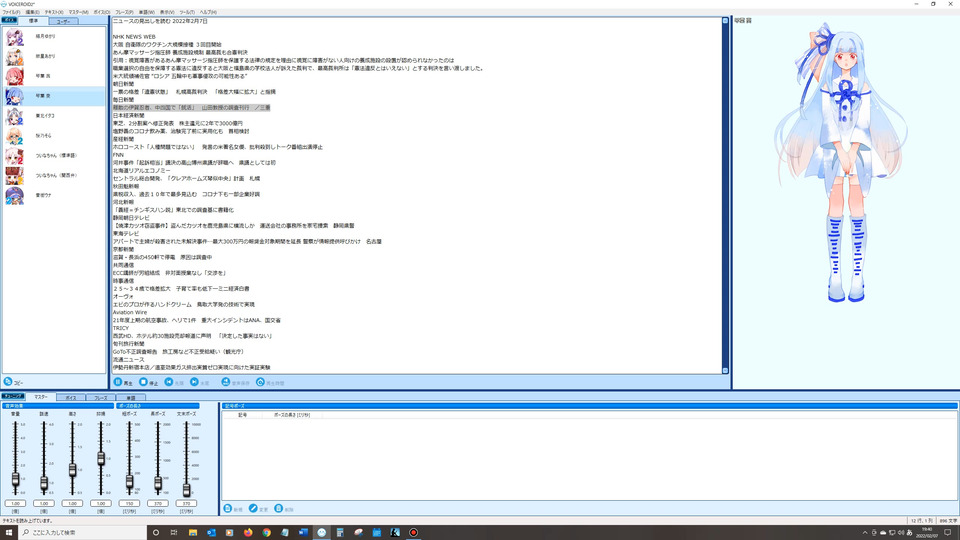The width and height of the screenshot is (960, 540).
Task: Click the 音声保存 save audio icon
Action: pos(226,382)
